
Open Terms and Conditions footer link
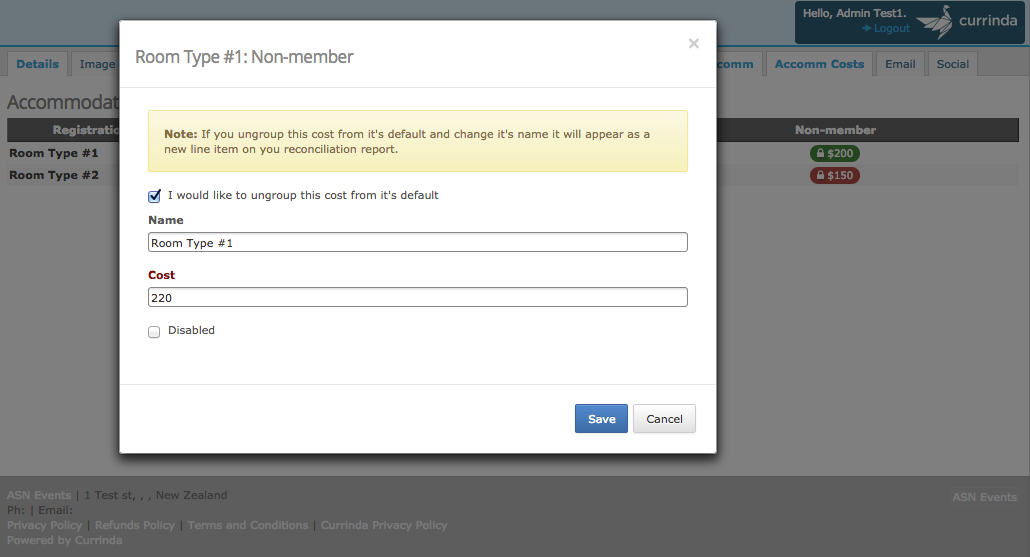248,525
